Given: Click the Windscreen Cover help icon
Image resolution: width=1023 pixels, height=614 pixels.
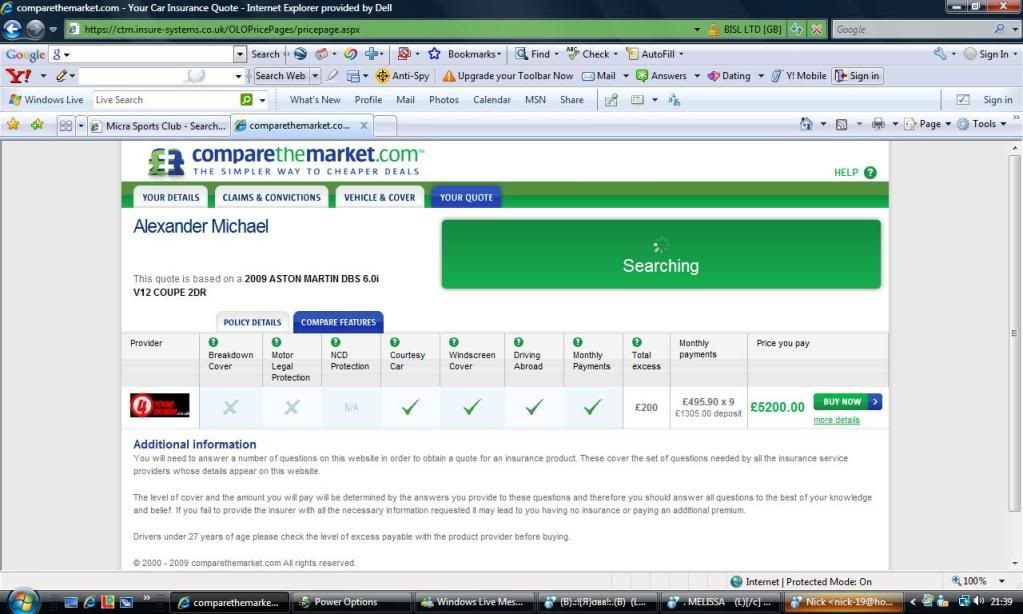Looking at the screenshot, I should click(x=454, y=342).
